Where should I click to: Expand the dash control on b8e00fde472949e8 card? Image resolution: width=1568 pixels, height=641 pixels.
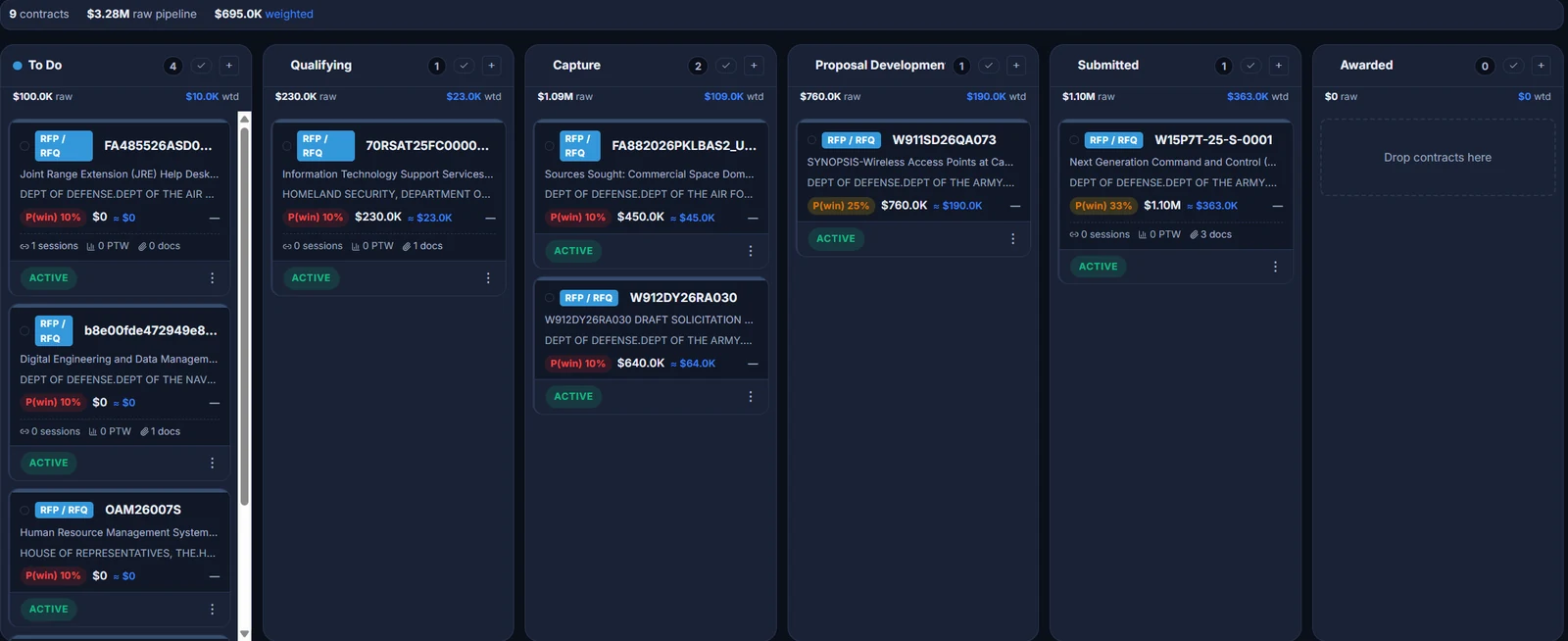(x=215, y=403)
